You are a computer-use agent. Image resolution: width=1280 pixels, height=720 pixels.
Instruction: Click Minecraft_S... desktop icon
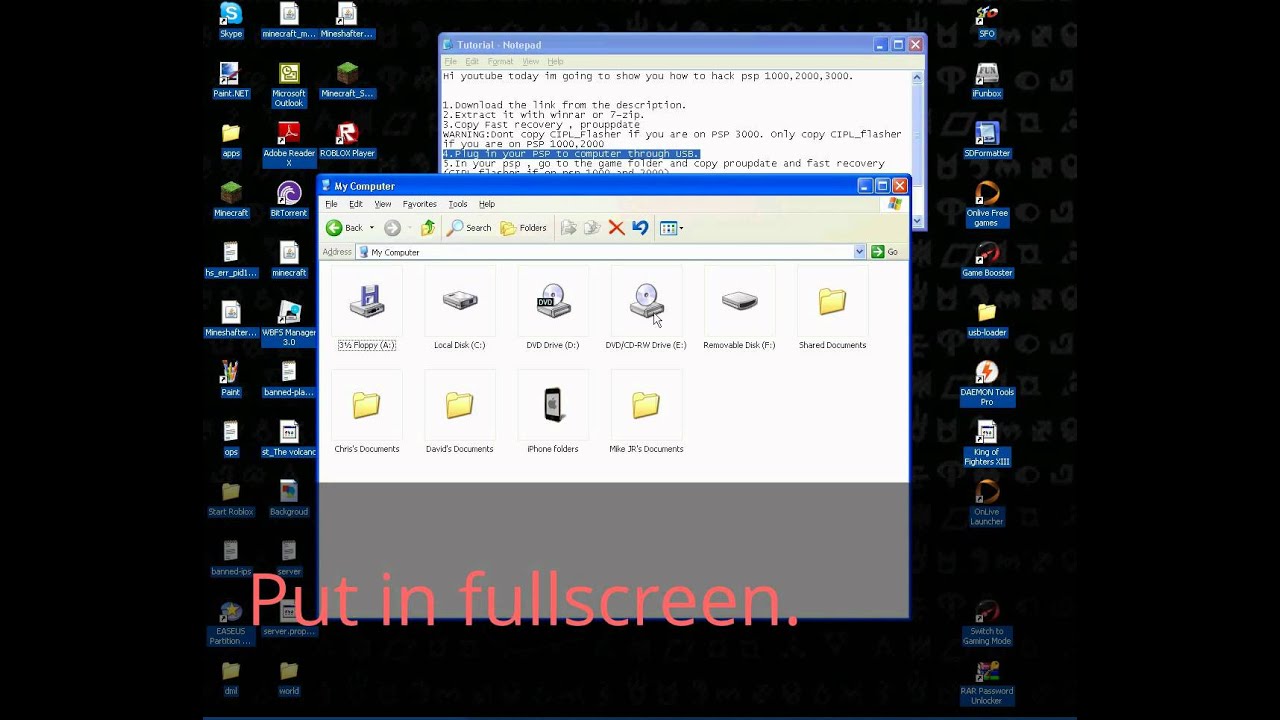click(x=347, y=80)
